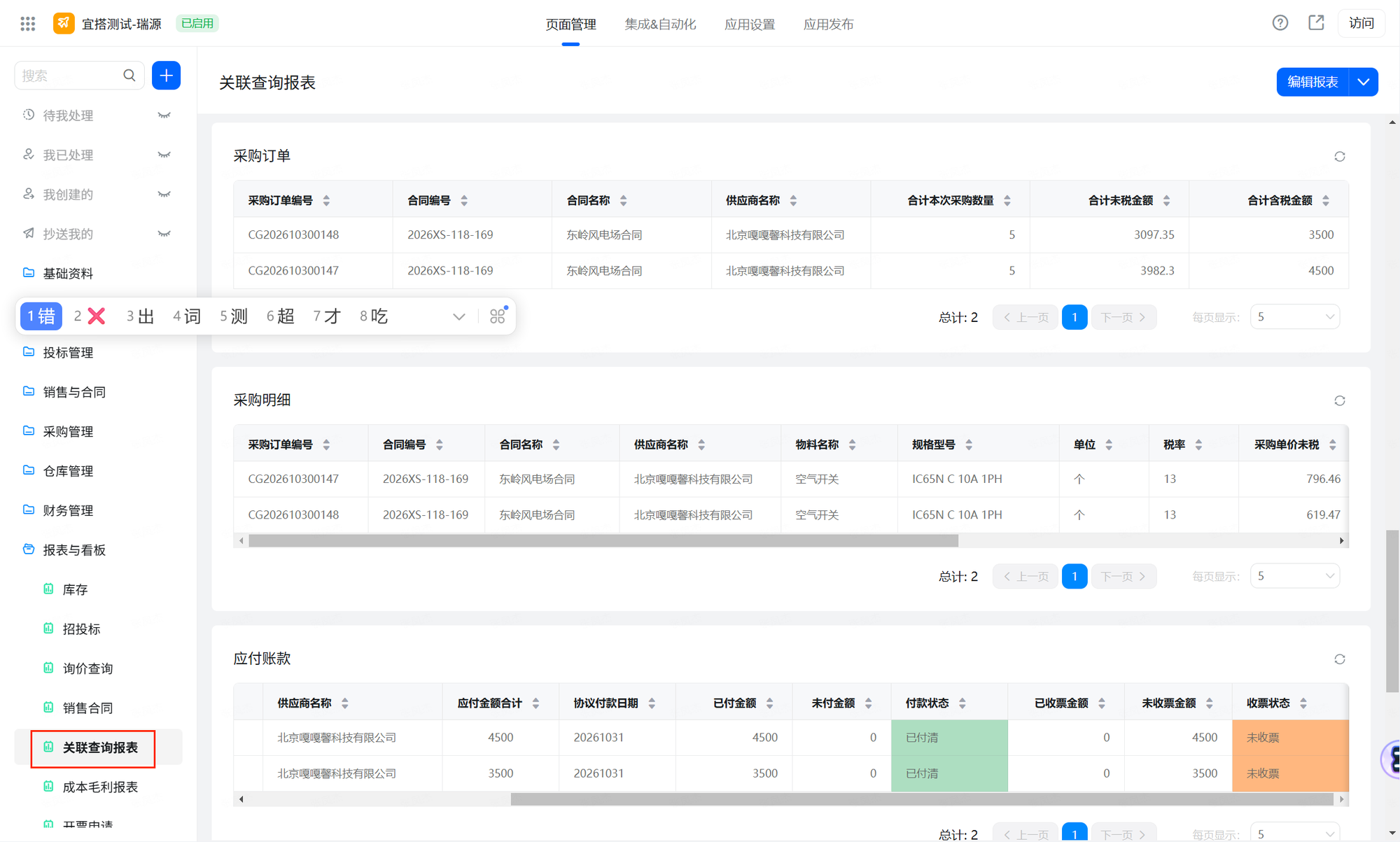Toggle visibility of 抄送我的
1400x842 pixels.
click(164, 234)
